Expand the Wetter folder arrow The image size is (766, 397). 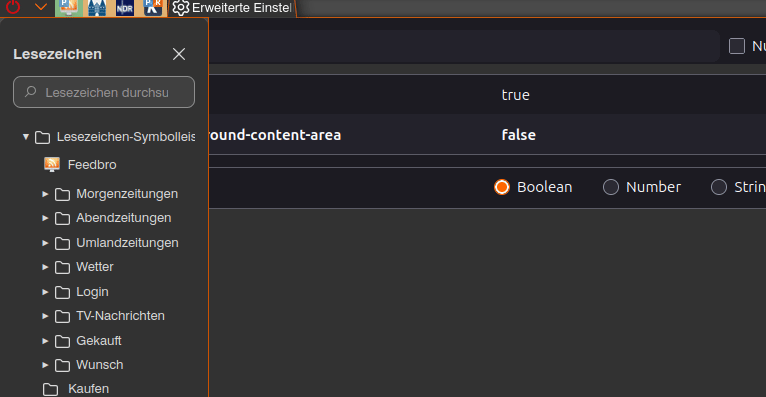click(x=45, y=267)
